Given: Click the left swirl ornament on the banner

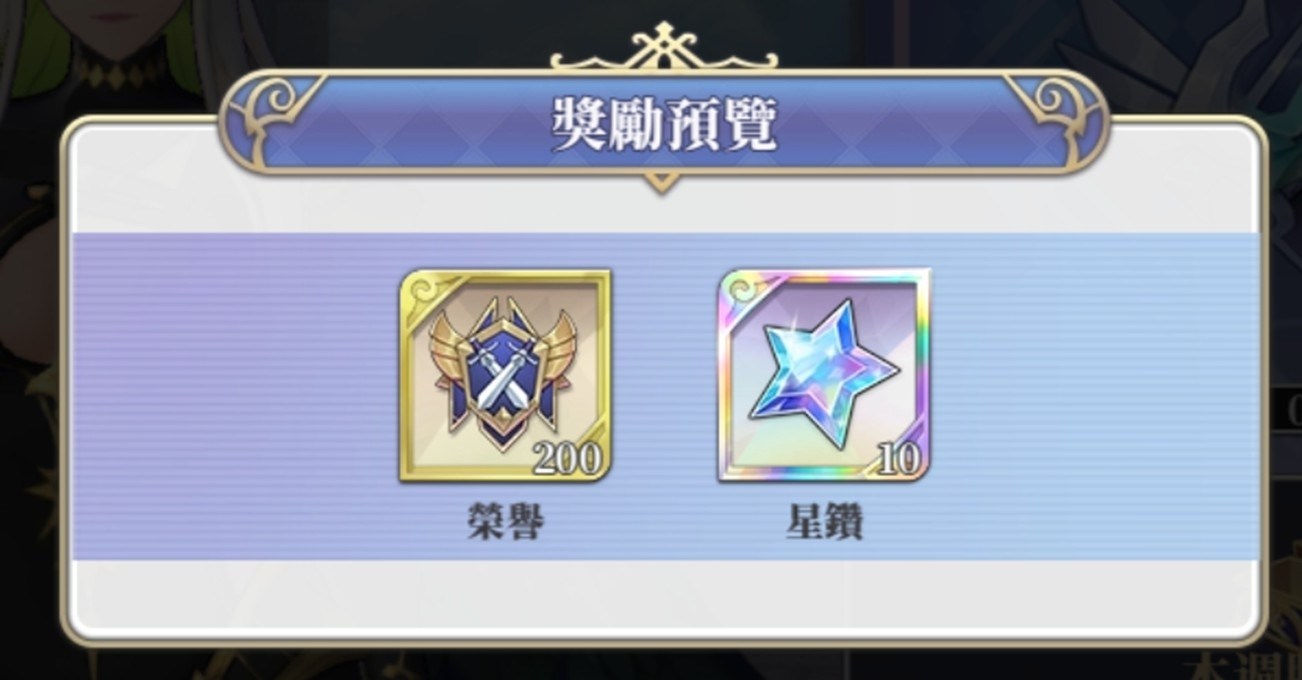Looking at the screenshot, I should pos(266,108).
